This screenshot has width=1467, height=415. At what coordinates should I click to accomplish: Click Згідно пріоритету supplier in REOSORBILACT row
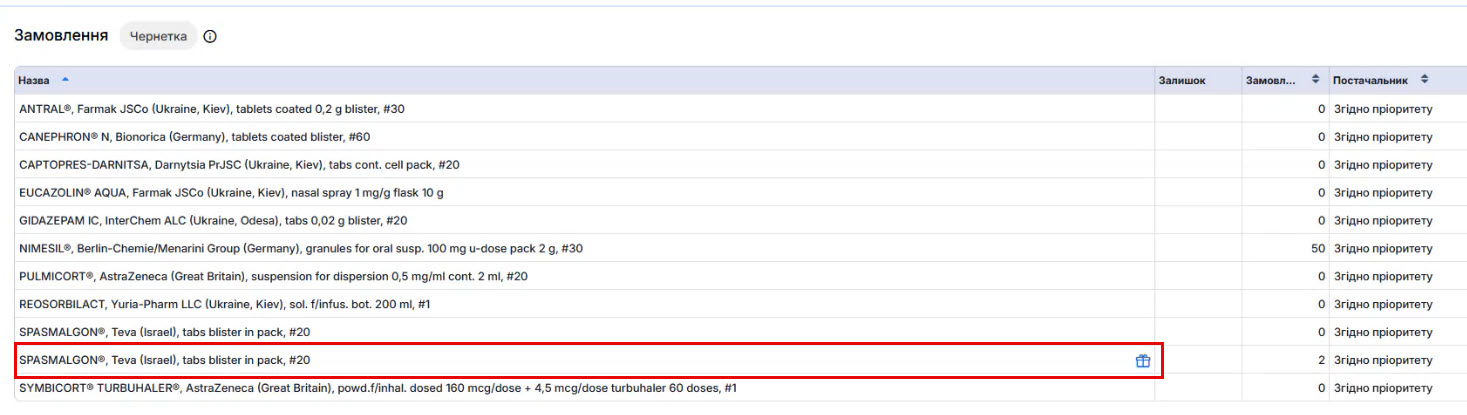click(1383, 305)
